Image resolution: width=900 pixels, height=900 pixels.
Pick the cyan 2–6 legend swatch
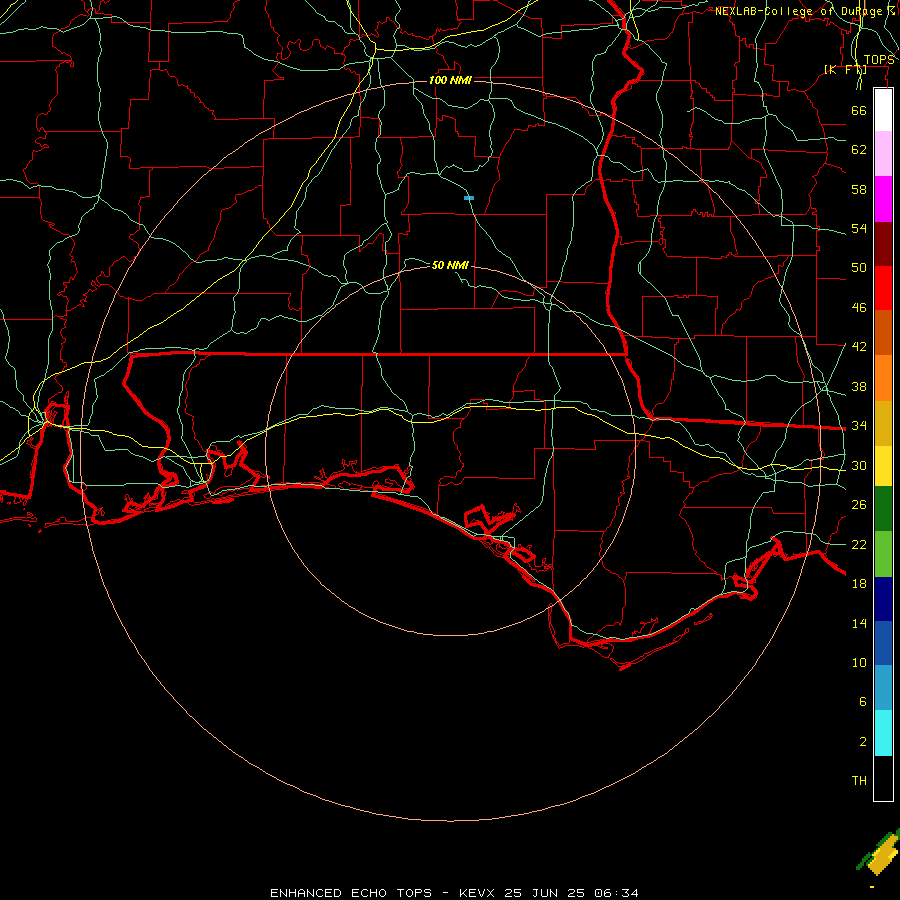(x=883, y=733)
